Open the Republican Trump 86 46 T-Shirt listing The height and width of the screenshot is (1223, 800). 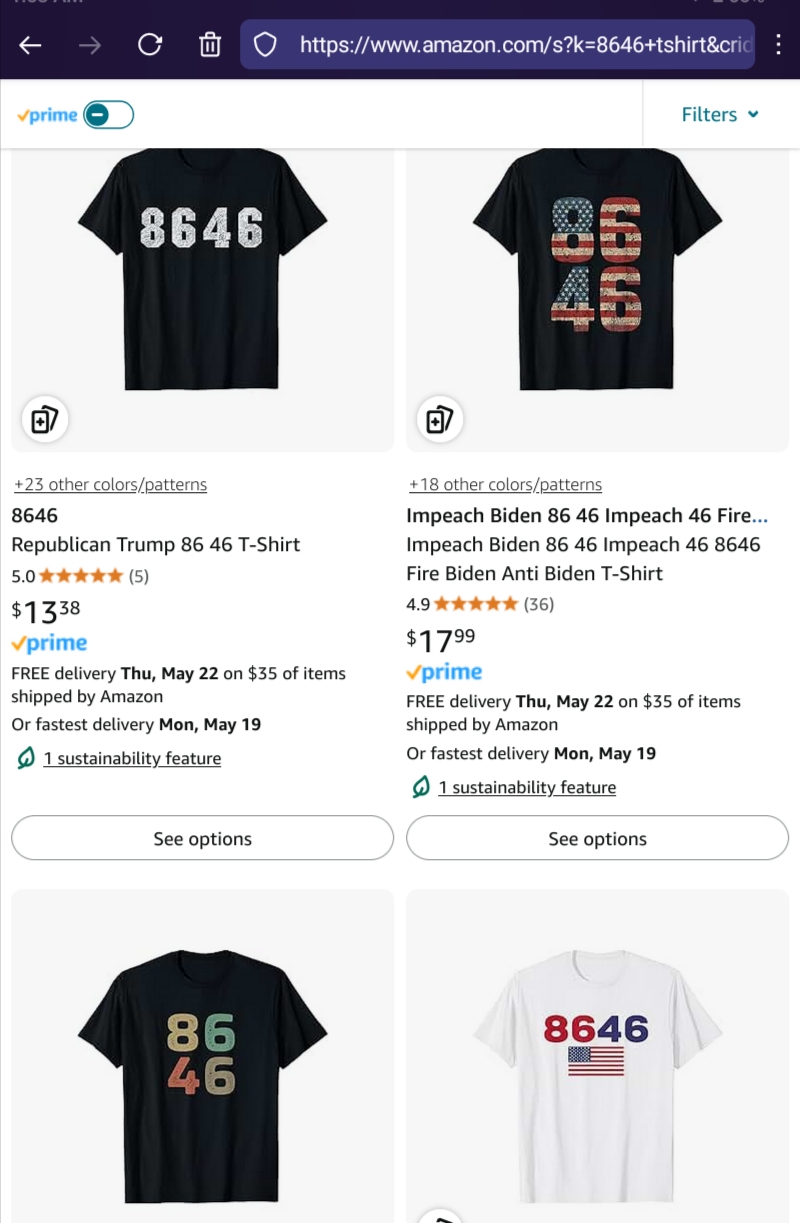[155, 545]
